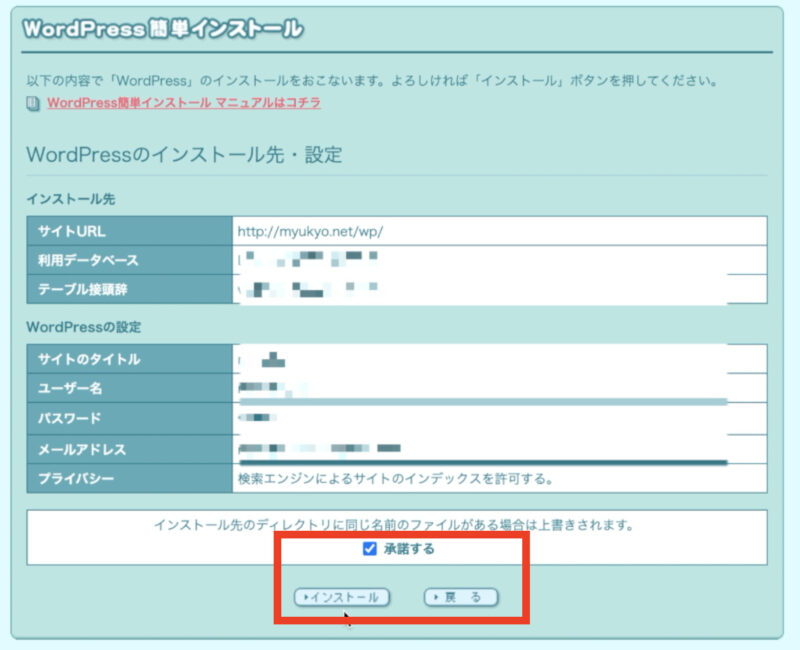Click the WordPressのインストール先・設定 heading
This screenshot has height=650, width=800.
pos(184,155)
